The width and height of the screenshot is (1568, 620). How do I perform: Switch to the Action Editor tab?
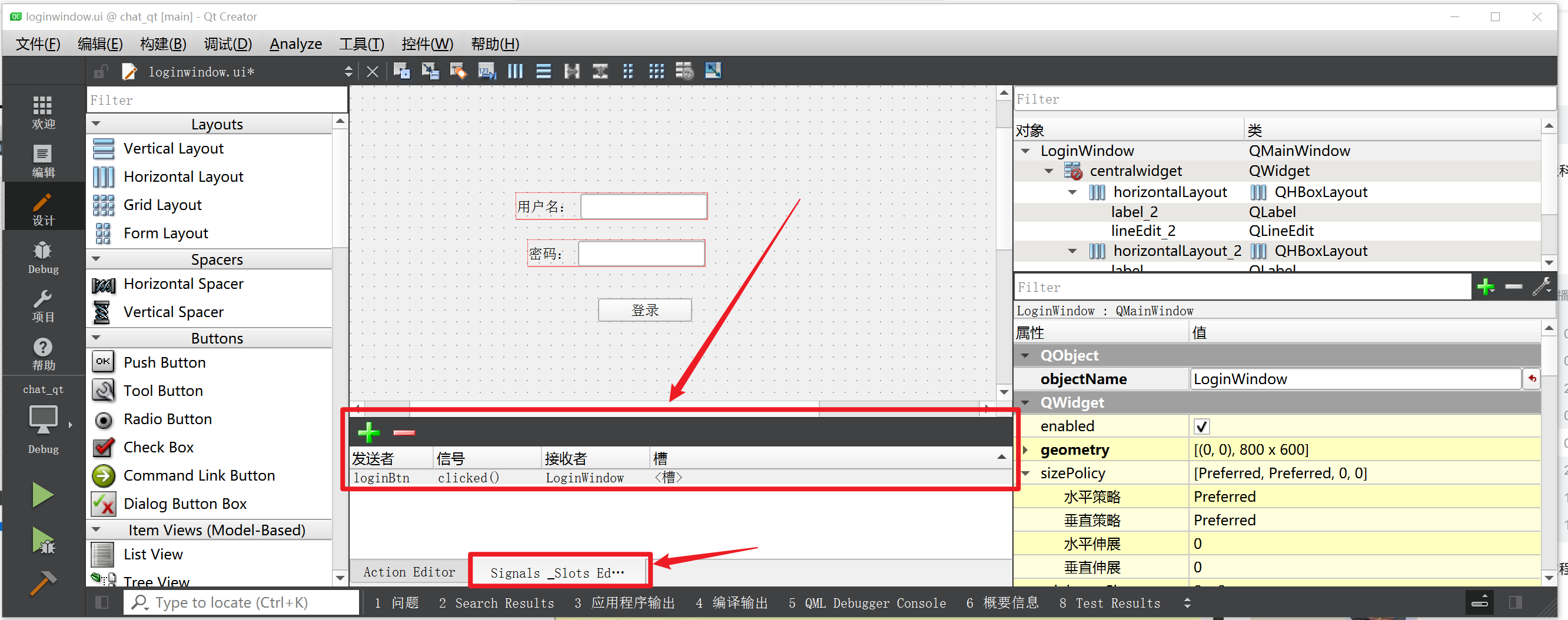(x=409, y=571)
